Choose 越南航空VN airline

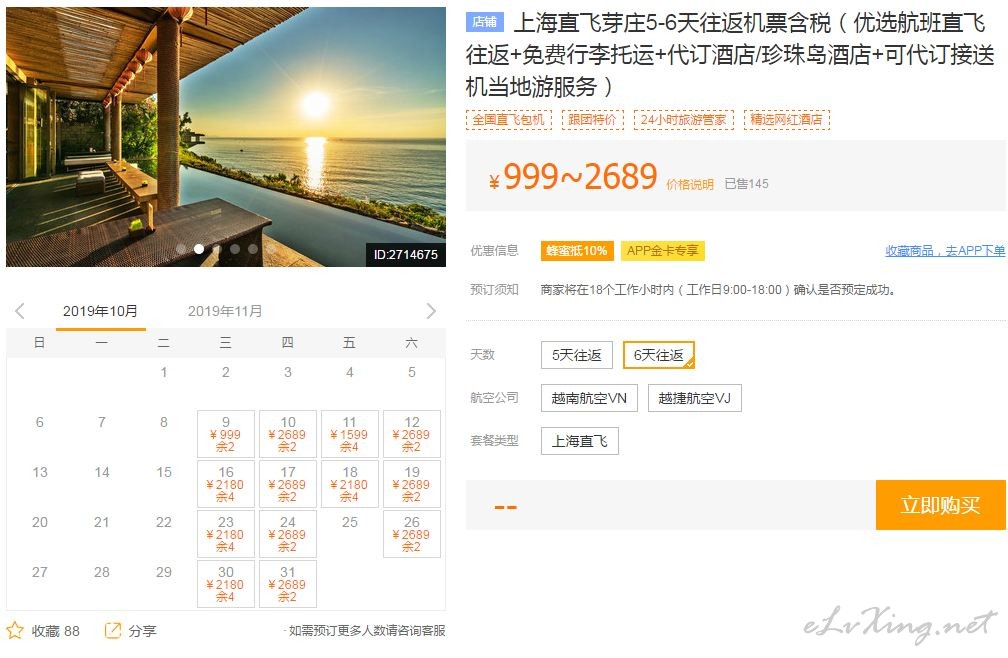589,398
